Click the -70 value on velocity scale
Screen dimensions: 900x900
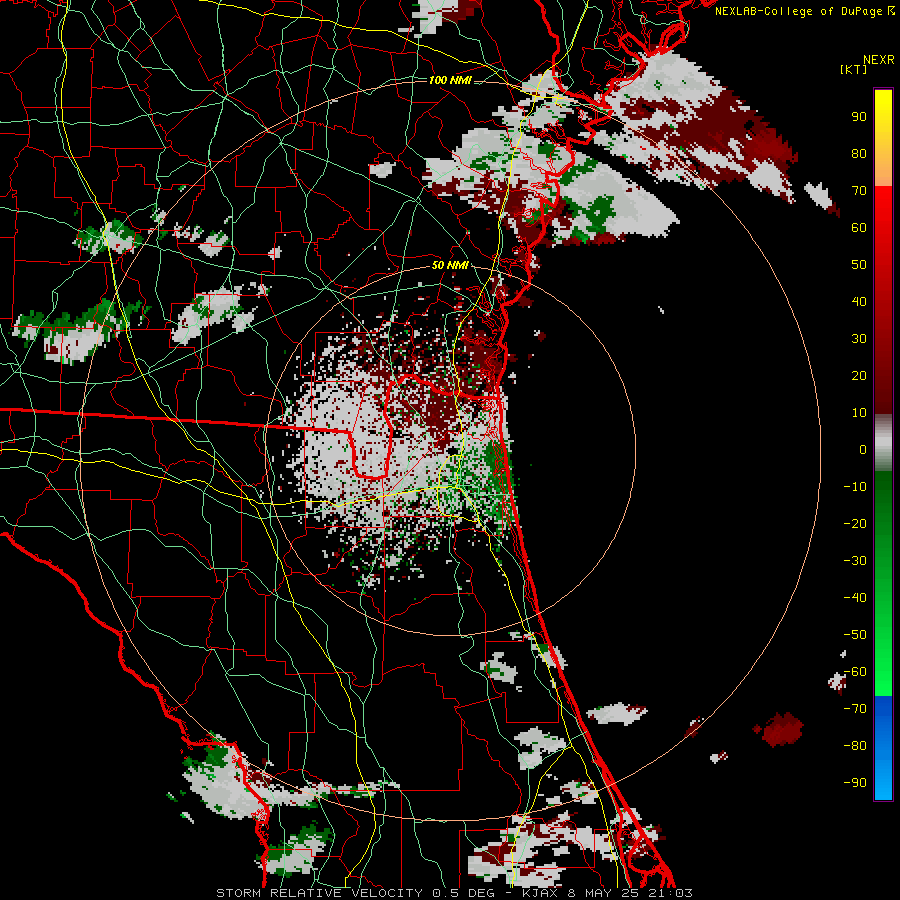click(x=855, y=709)
